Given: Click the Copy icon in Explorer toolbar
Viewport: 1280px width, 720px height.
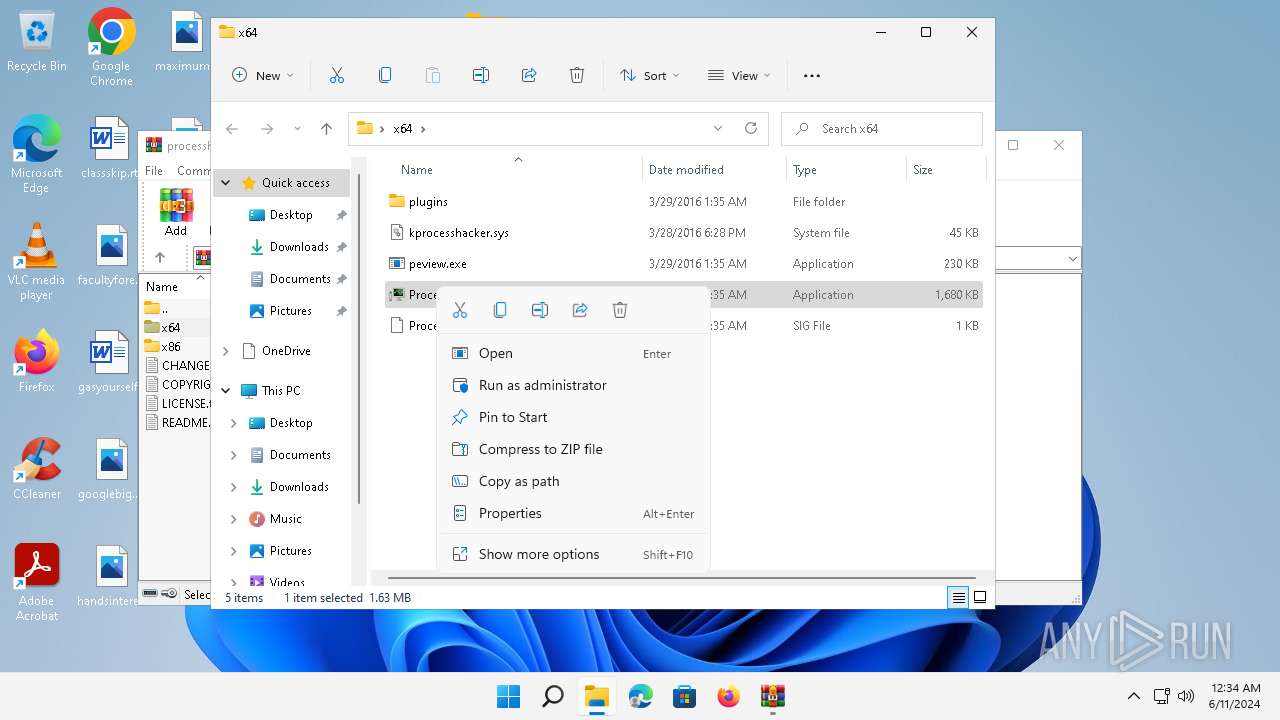Looking at the screenshot, I should point(385,75).
